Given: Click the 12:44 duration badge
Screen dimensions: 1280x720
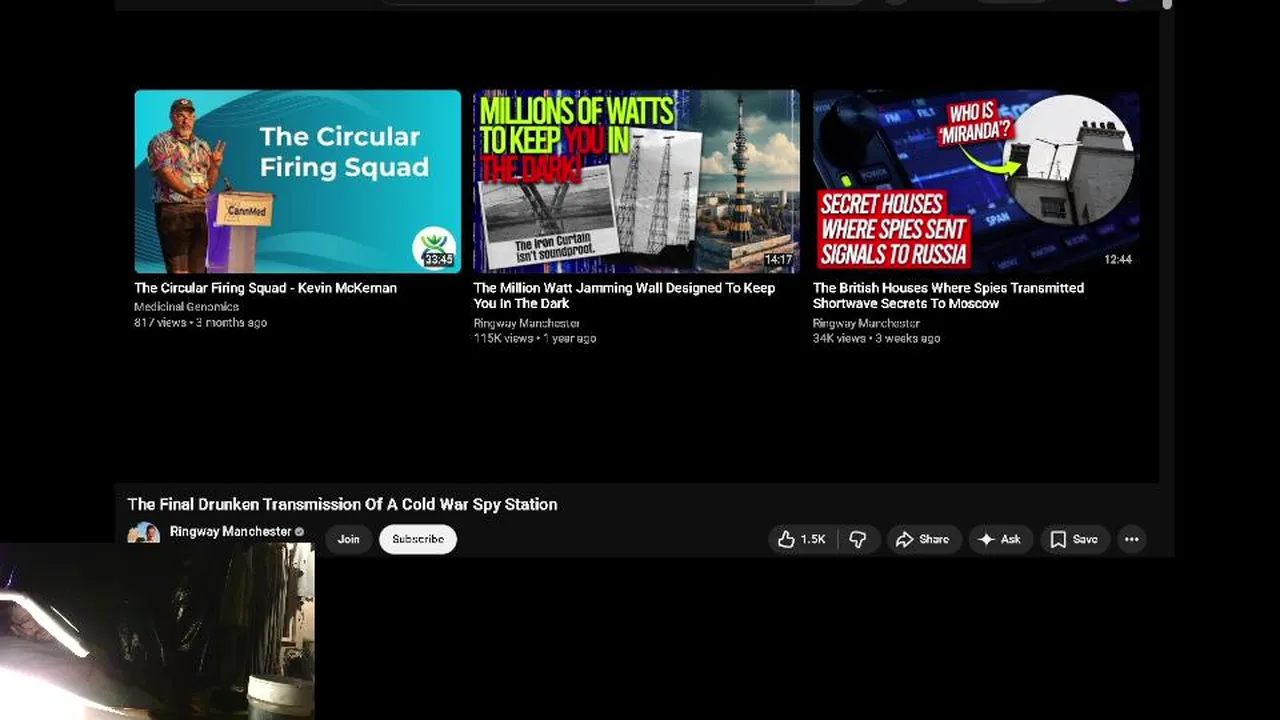Looking at the screenshot, I should [1118, 260].
